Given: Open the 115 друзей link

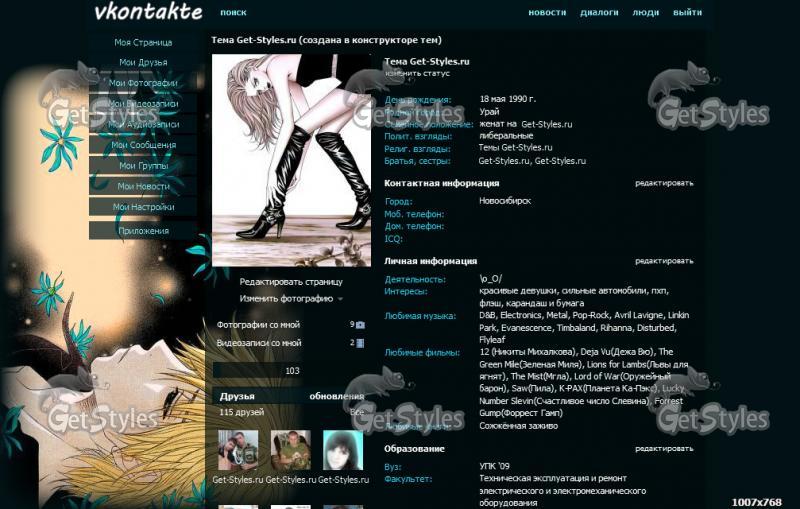Looking at the screenshot, I should 241,412.
